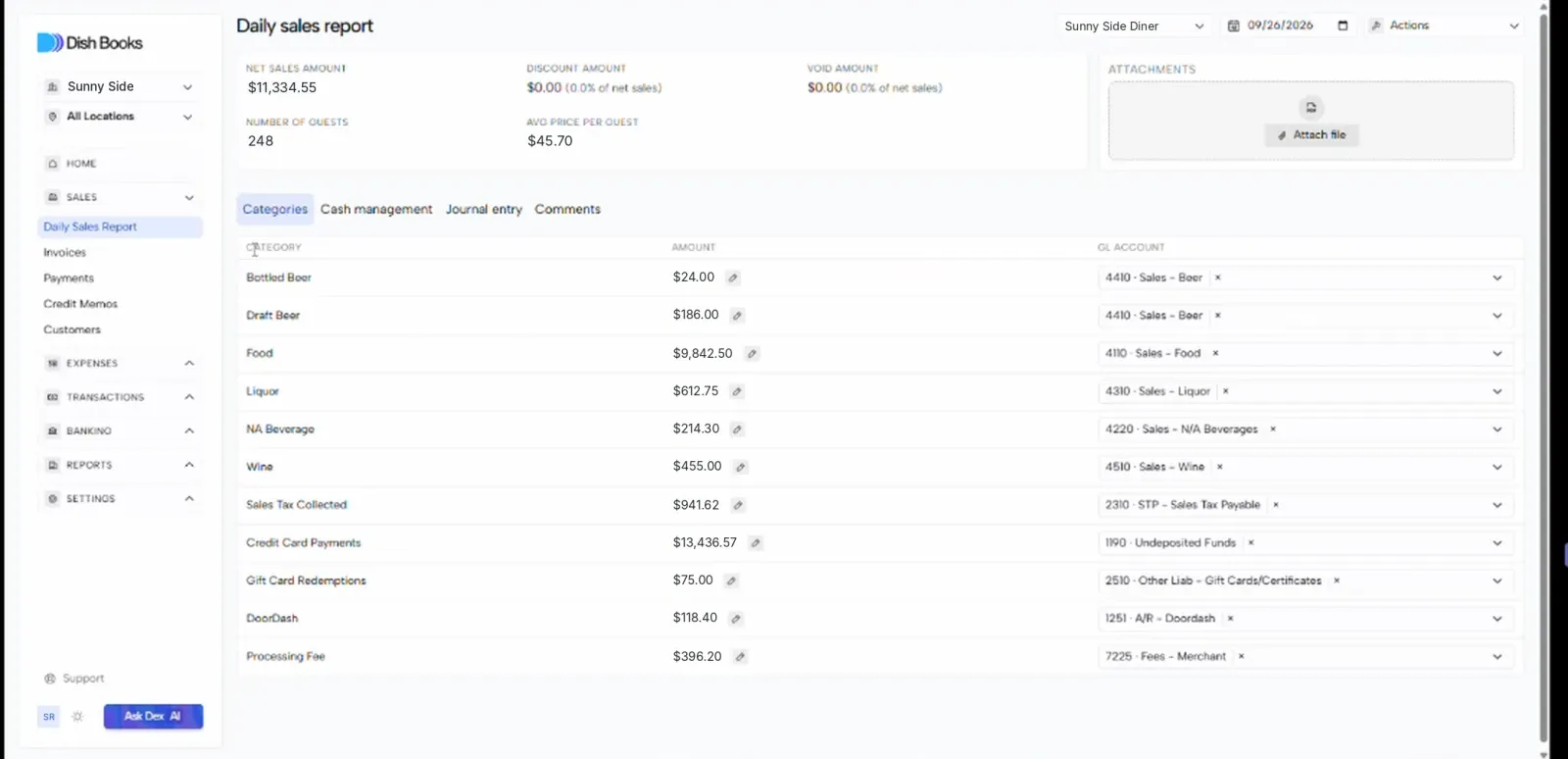The height and width of the screenshot is (759, 1568).
Task: Edit the Gift Card Redemptions amount icon
Action: click(x=731, y=581)
